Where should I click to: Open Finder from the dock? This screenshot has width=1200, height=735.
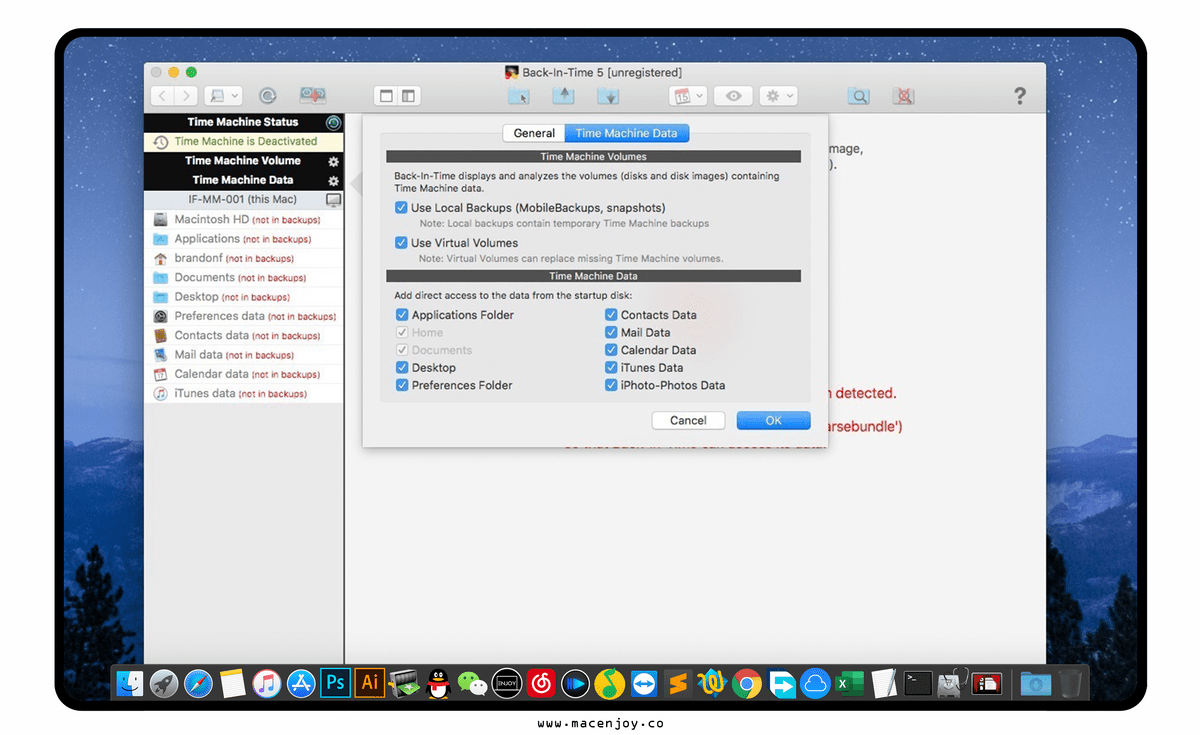click(130, 683)
